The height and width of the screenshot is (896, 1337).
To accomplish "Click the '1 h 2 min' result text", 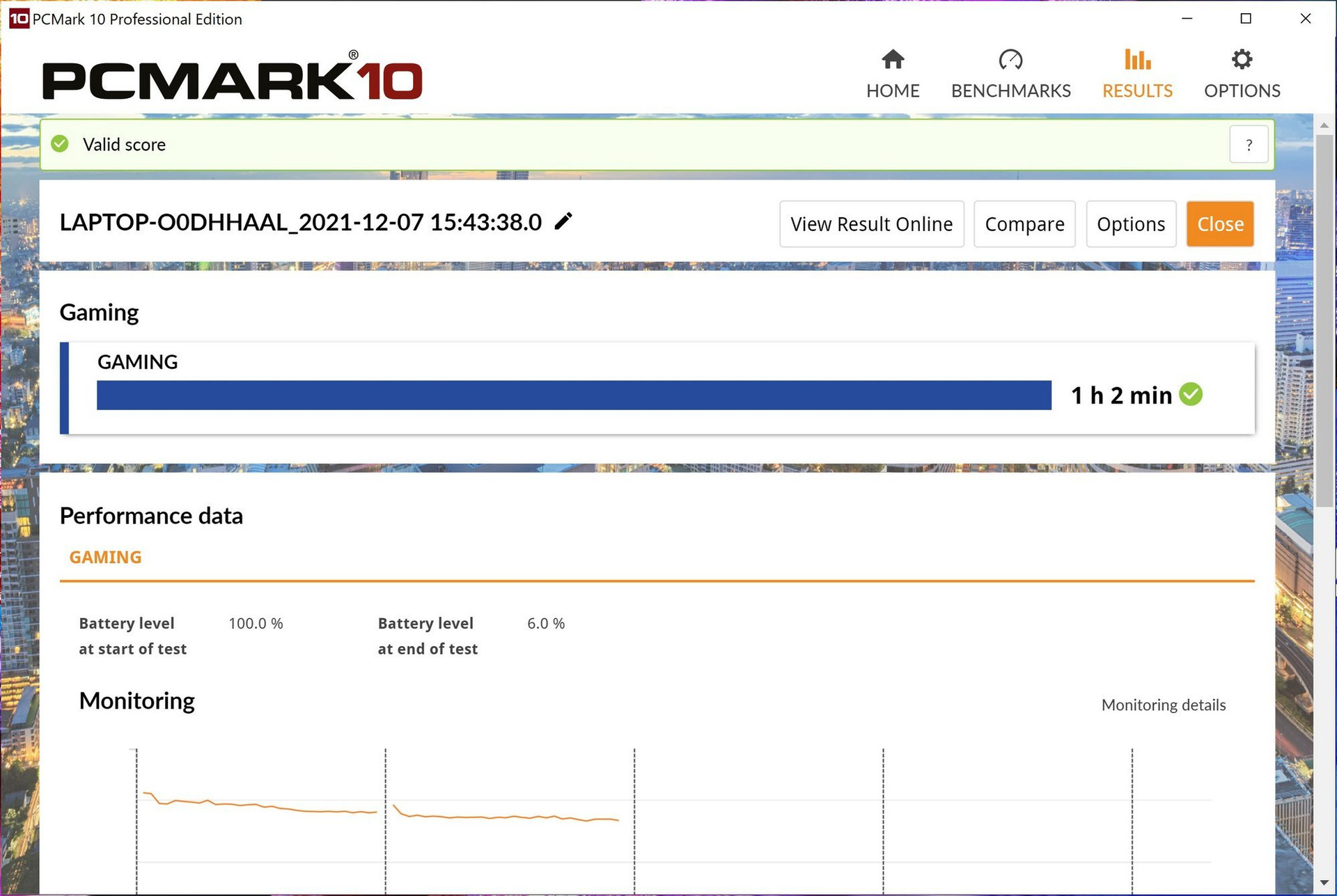I will click(x=1121, y=395).
